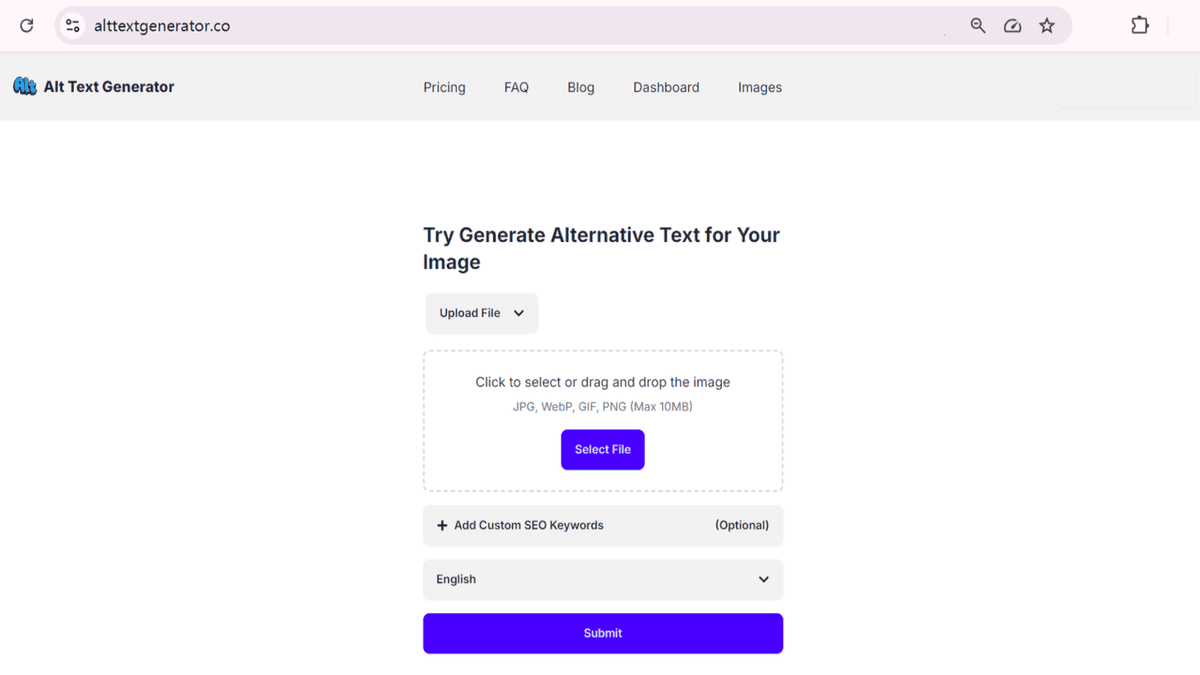
Task: Open the site information icon in address bar
Action: click(71, 25)
